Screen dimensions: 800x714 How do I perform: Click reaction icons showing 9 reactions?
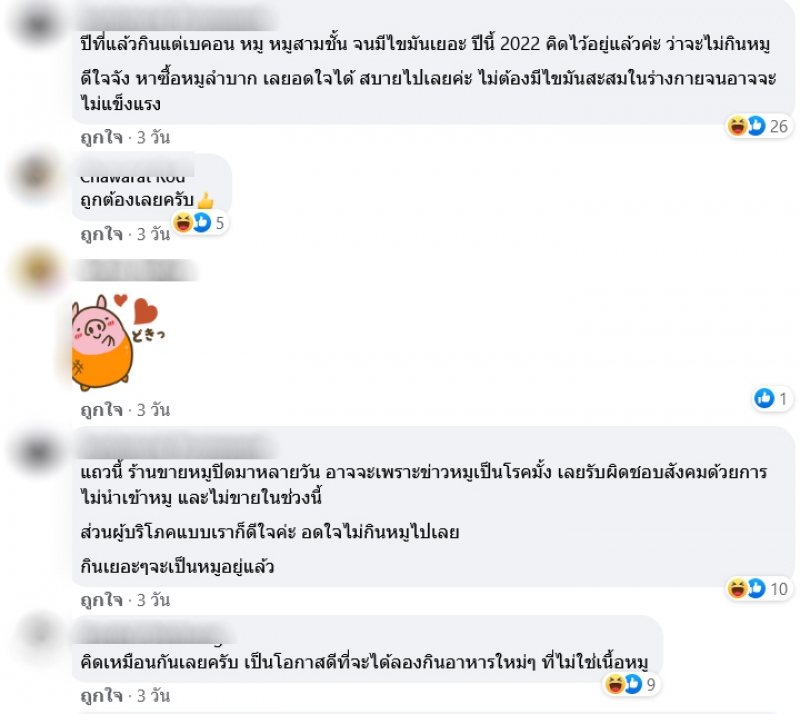pyautogui.click(x=632, y=684)
